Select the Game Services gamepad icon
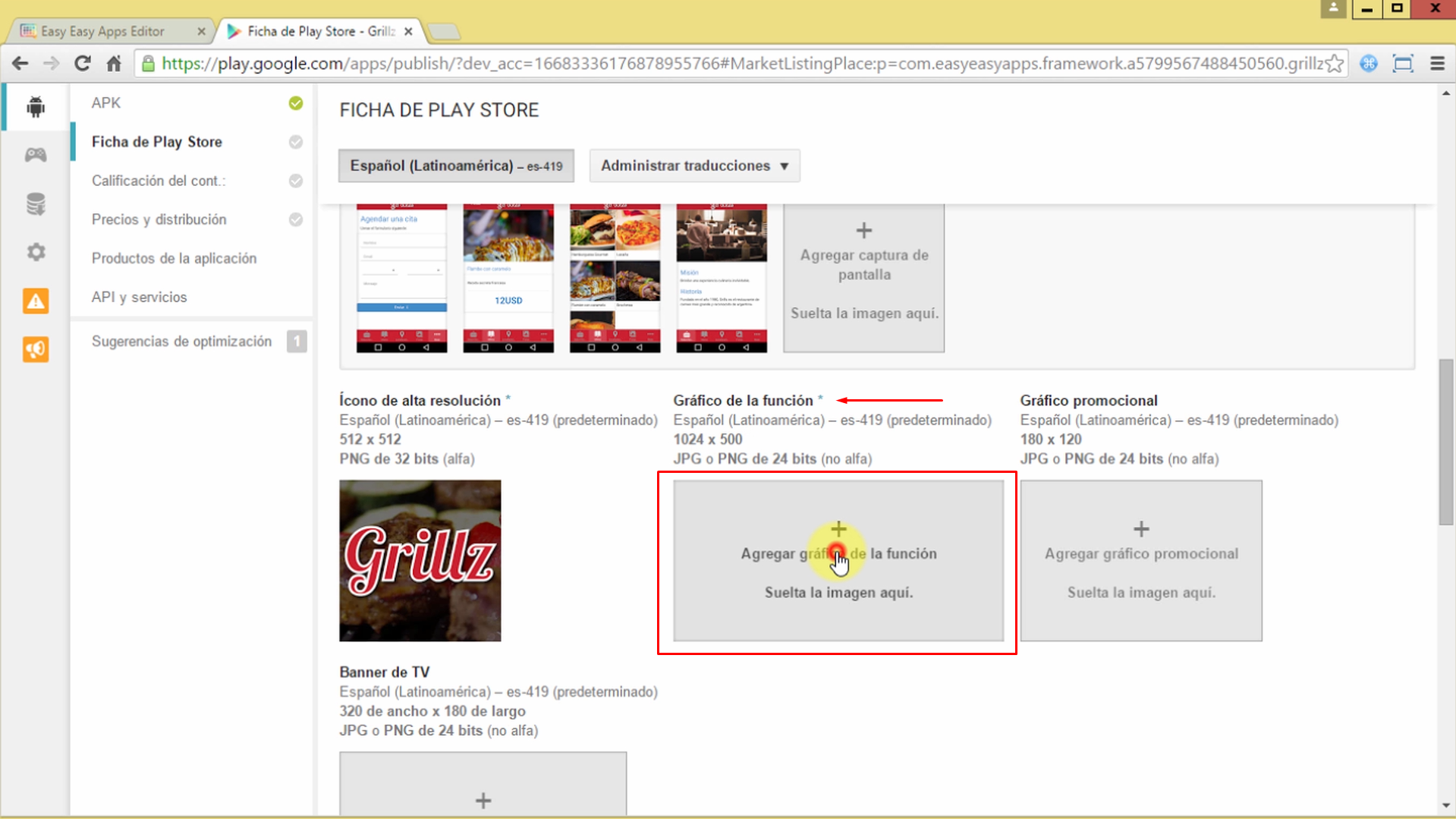Viewport: 1456px width, 819px height. (x=35, y=154)
